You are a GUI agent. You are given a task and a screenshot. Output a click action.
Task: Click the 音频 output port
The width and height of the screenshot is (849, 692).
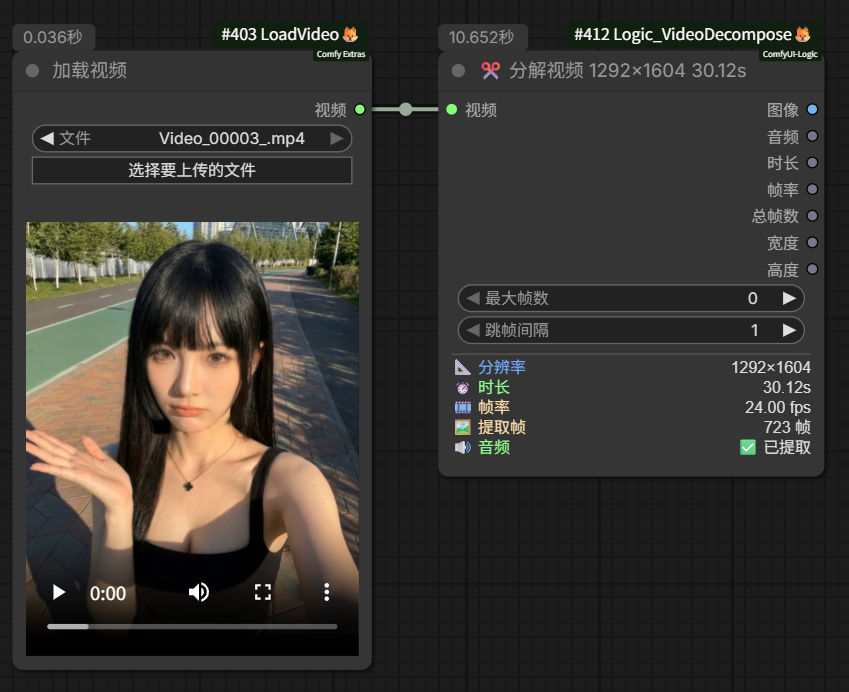coord(812,136)
